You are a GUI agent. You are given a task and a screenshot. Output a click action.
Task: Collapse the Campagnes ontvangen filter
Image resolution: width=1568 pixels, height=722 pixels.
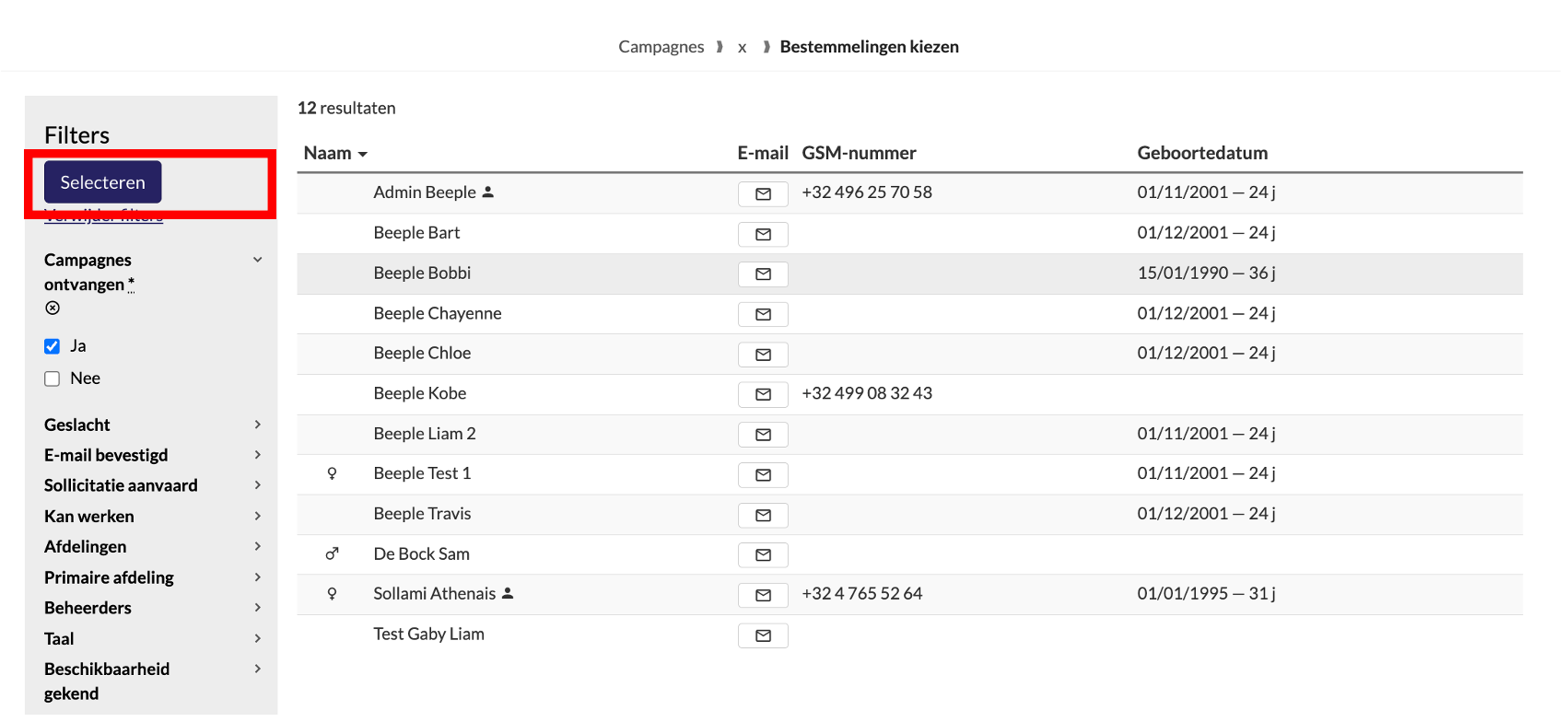point(258,260)
